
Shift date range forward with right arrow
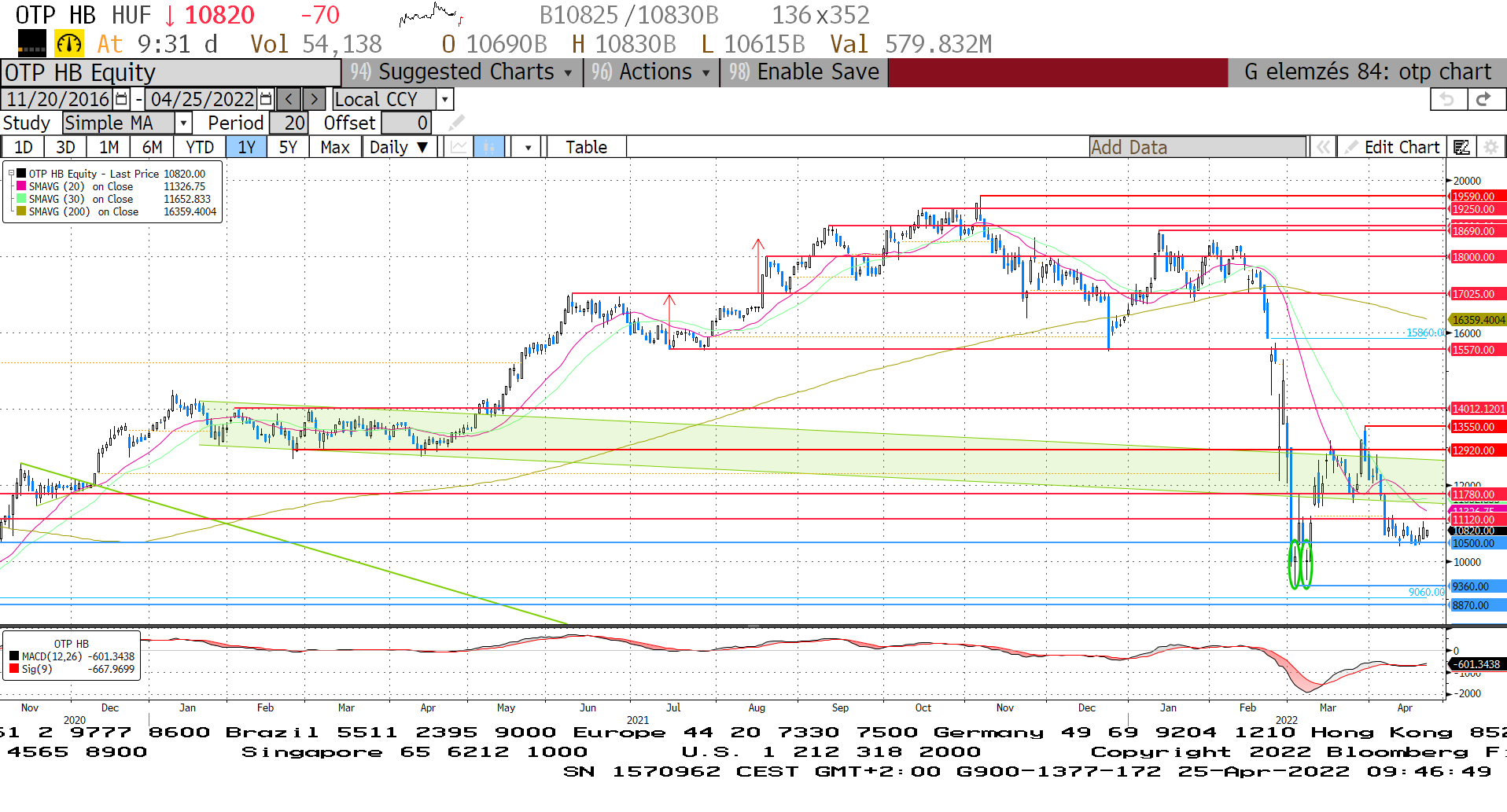click(314, 99)
